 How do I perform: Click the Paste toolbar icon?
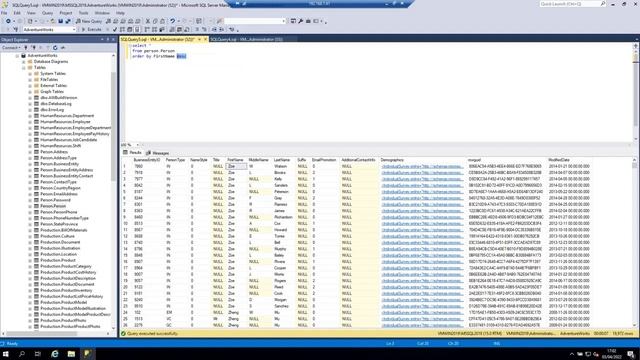162,21
